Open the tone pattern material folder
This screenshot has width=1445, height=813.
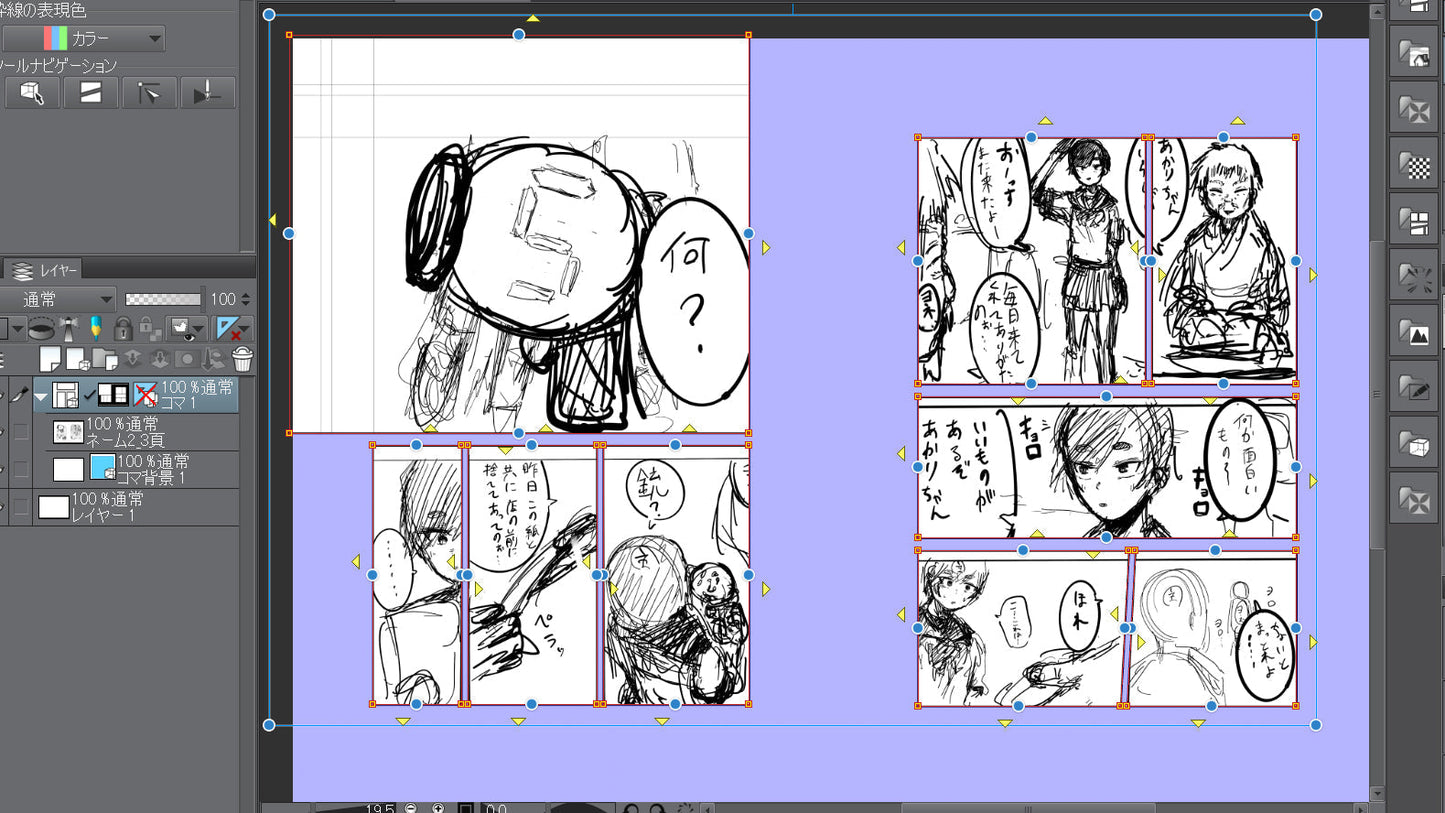1414,166
